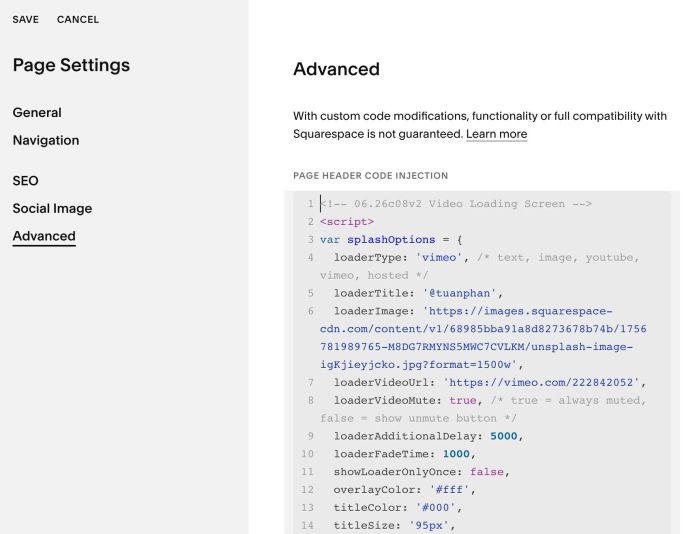
Task: Save the page settings
Action: (x=25, y=20)
